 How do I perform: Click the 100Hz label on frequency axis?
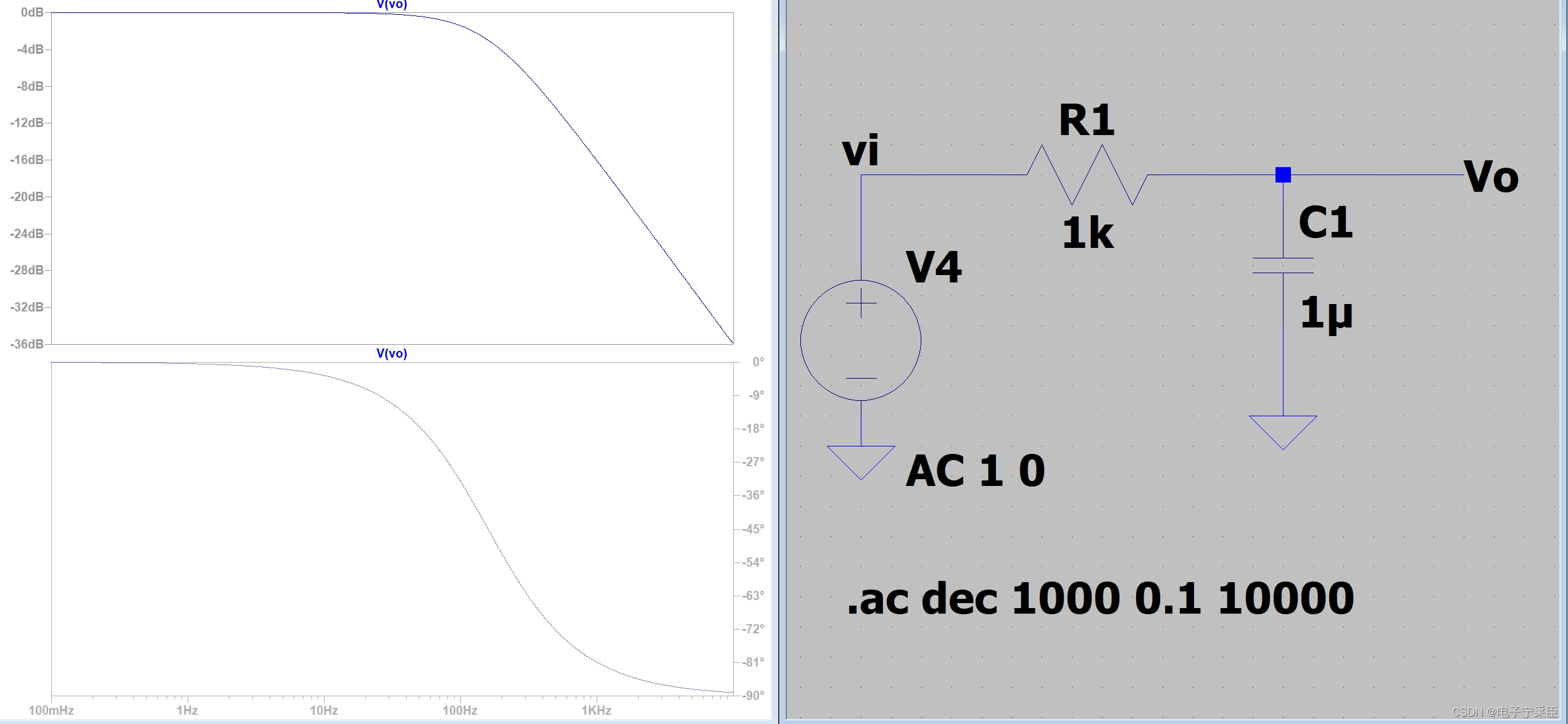pyautogui.click(x=460, y=710)
